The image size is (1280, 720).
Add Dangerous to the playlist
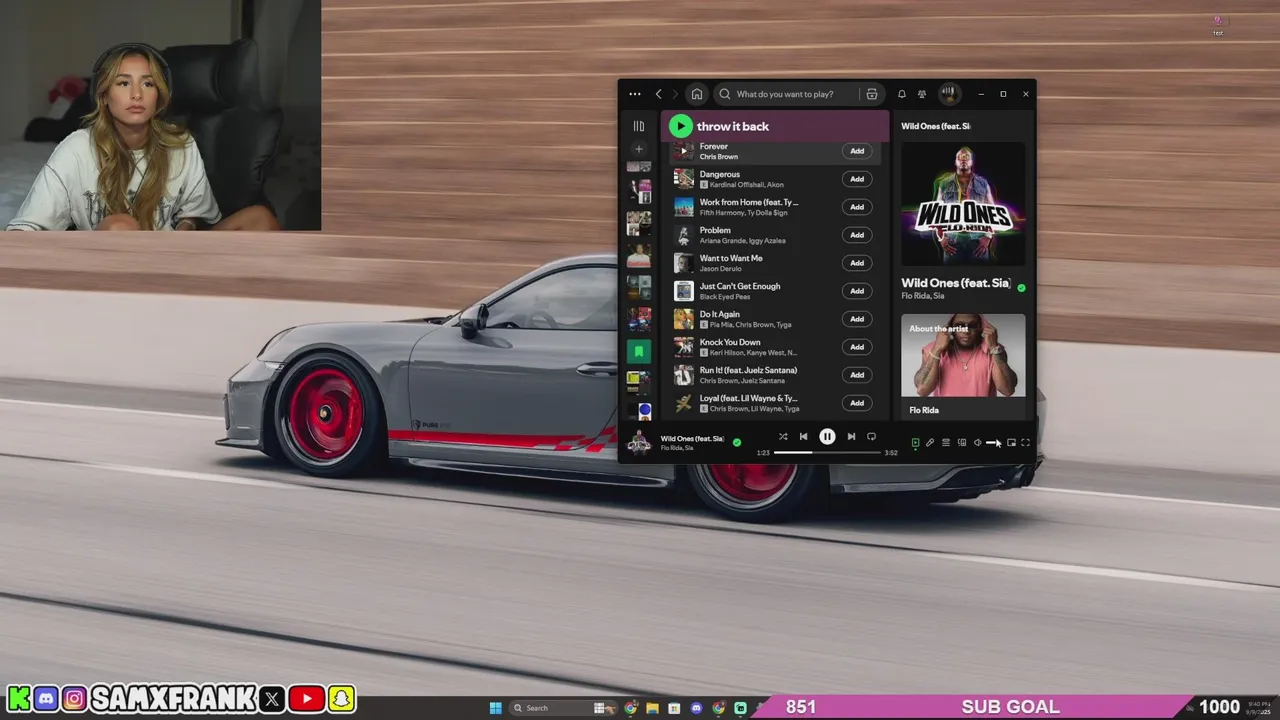(857, 179)
